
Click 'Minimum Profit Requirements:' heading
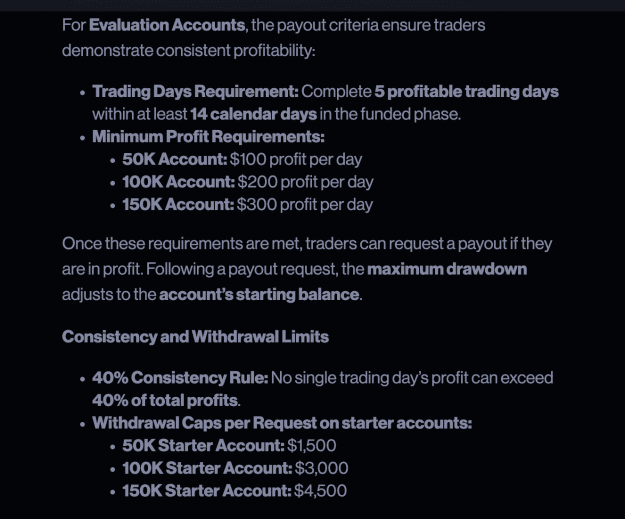pyautogui.click(x=208, y=137)
